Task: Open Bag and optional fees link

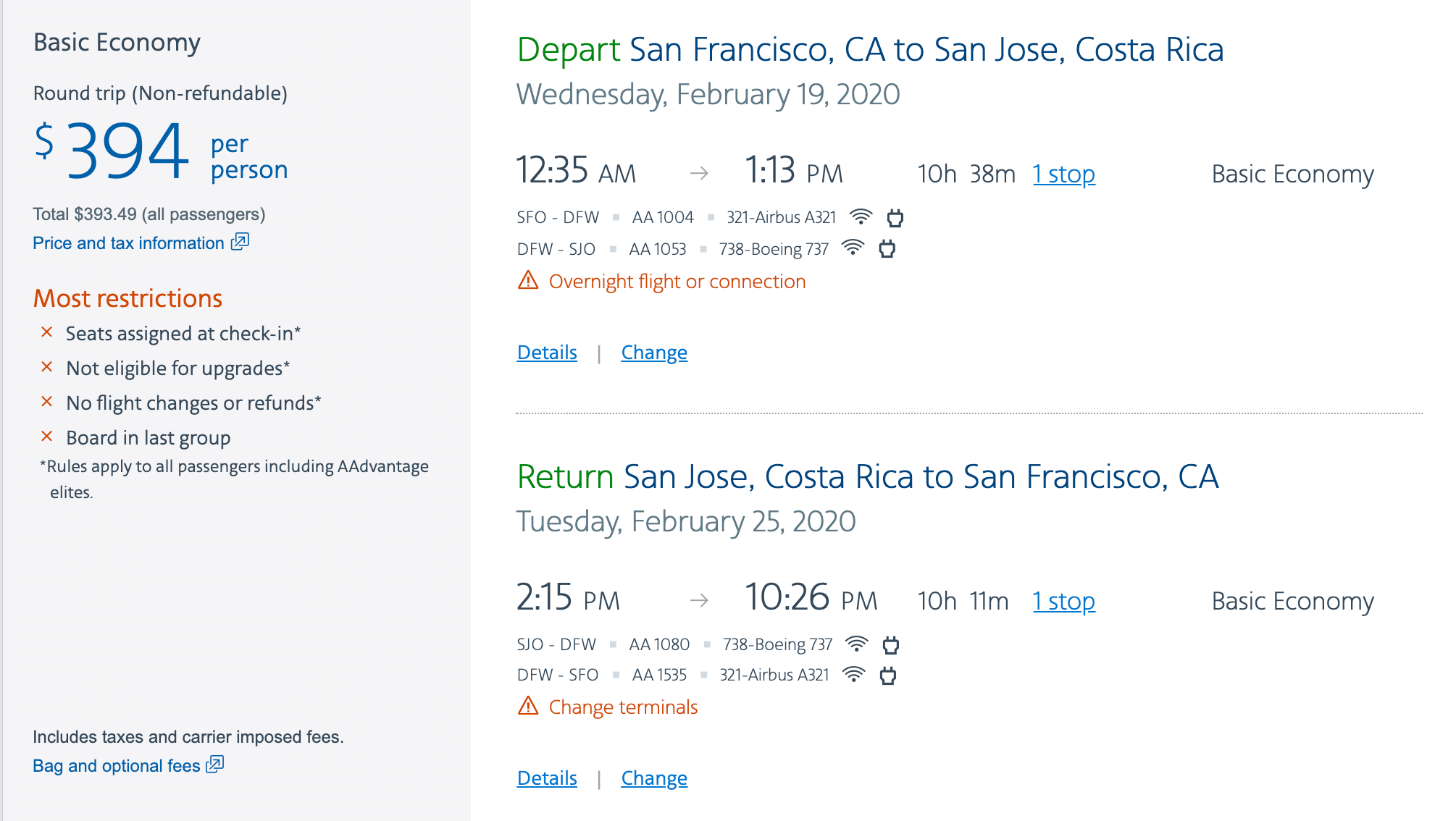Action: pyautogui.click(x=116, y=766)
